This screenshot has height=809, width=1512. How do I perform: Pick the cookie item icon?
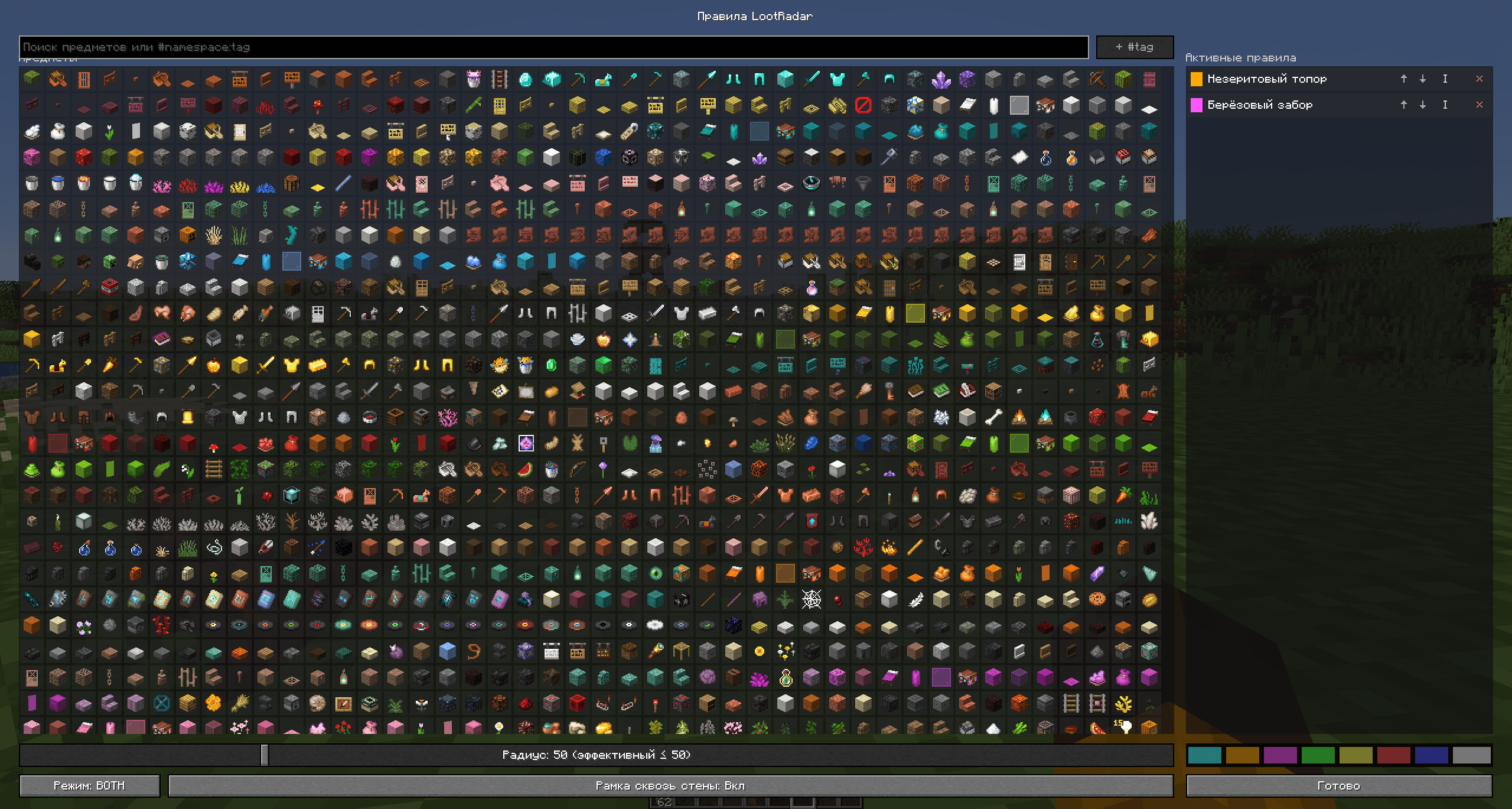(1097, 599)
